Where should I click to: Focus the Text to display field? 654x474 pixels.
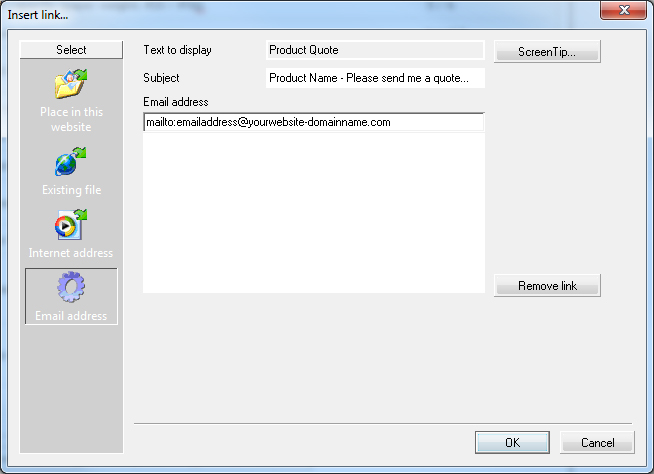375,50
